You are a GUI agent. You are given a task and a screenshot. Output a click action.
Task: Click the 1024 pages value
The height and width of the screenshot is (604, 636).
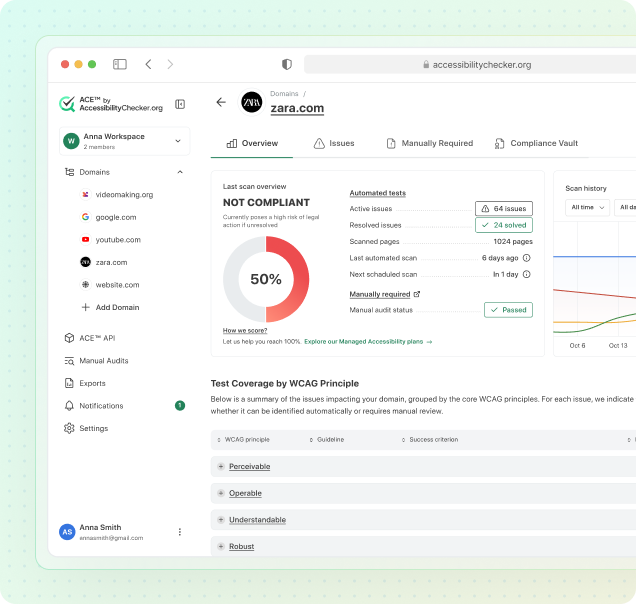(513, 241)
